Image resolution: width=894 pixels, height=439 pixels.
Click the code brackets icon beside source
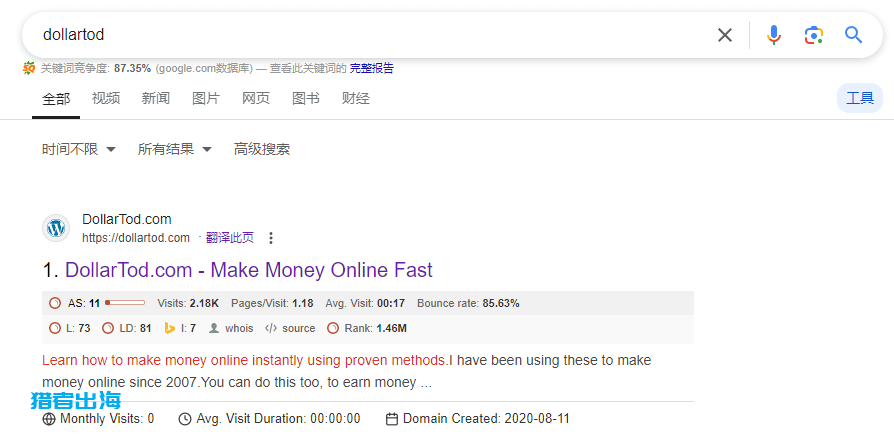coord(271,328)
